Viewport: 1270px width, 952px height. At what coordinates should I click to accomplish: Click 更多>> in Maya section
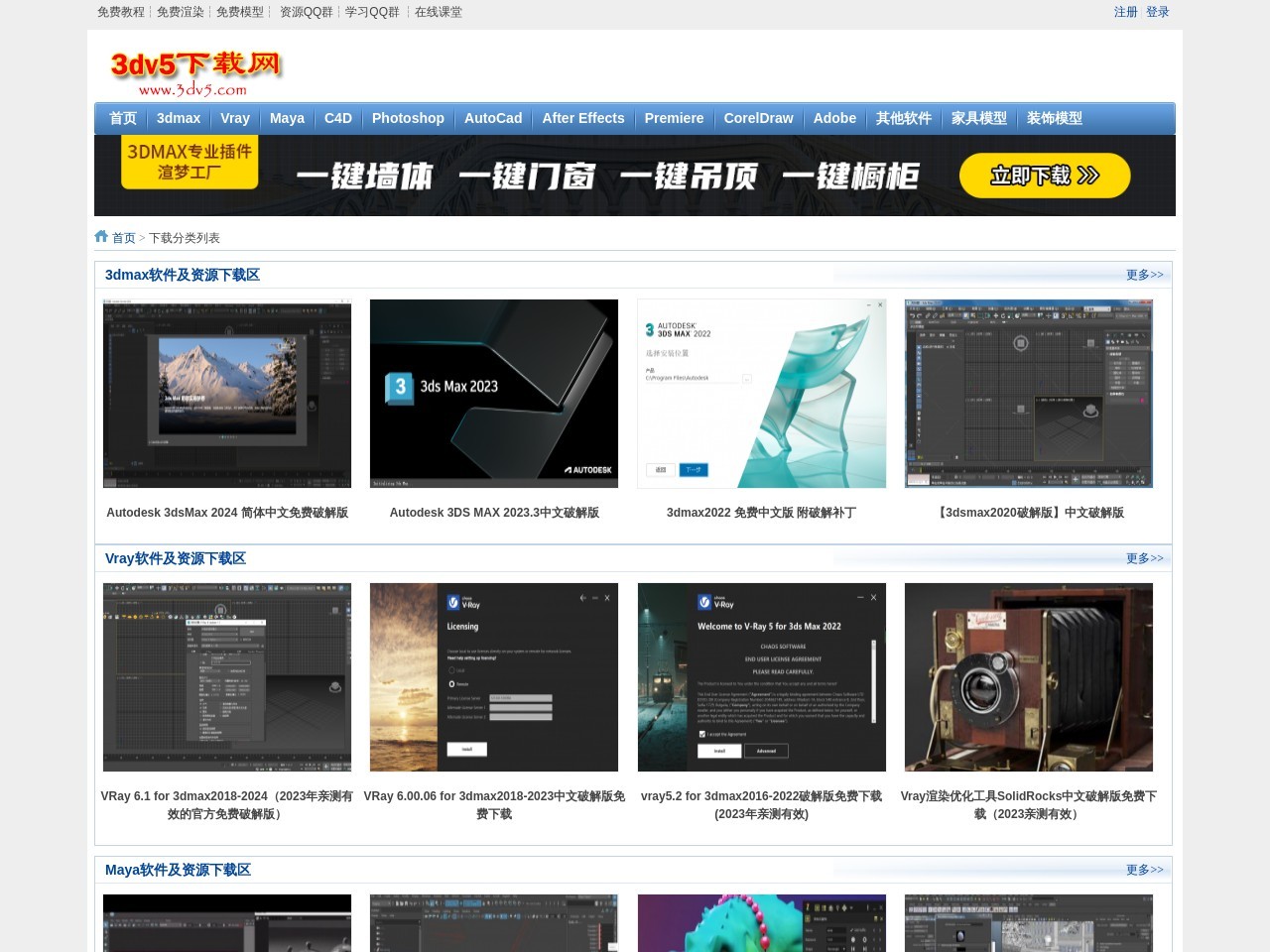click(x=1144, y=870)
